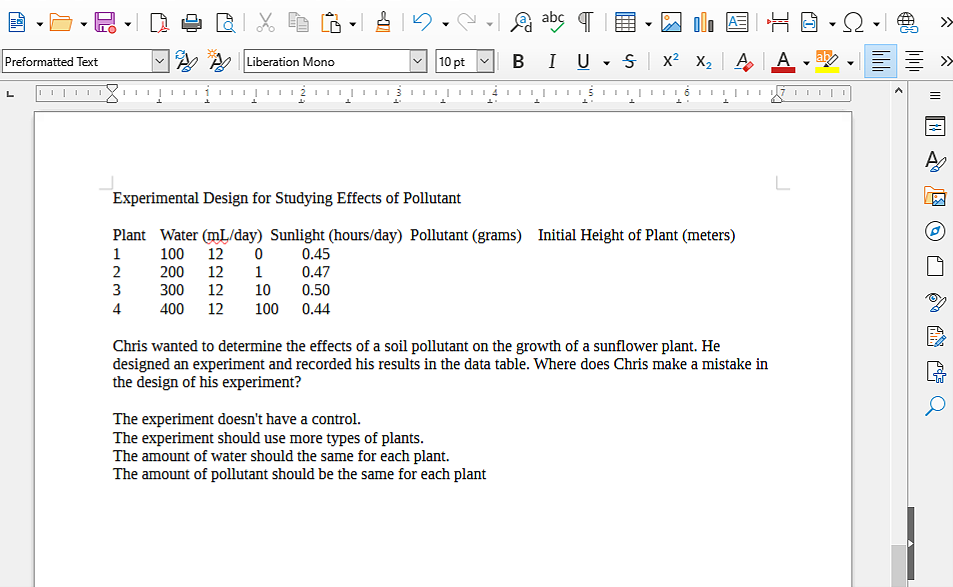This screenshot has width=953, height=587.
Task: Toggle formatting marks pilcrow
Action: pos(585,23)
